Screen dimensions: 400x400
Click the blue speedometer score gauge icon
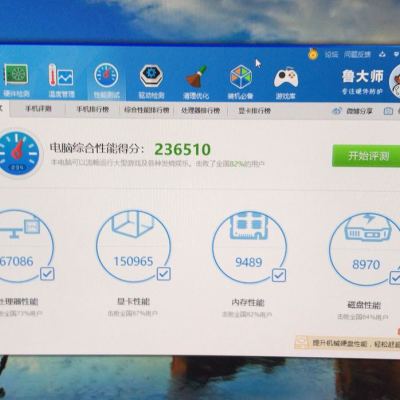click(x=18, y=153)
